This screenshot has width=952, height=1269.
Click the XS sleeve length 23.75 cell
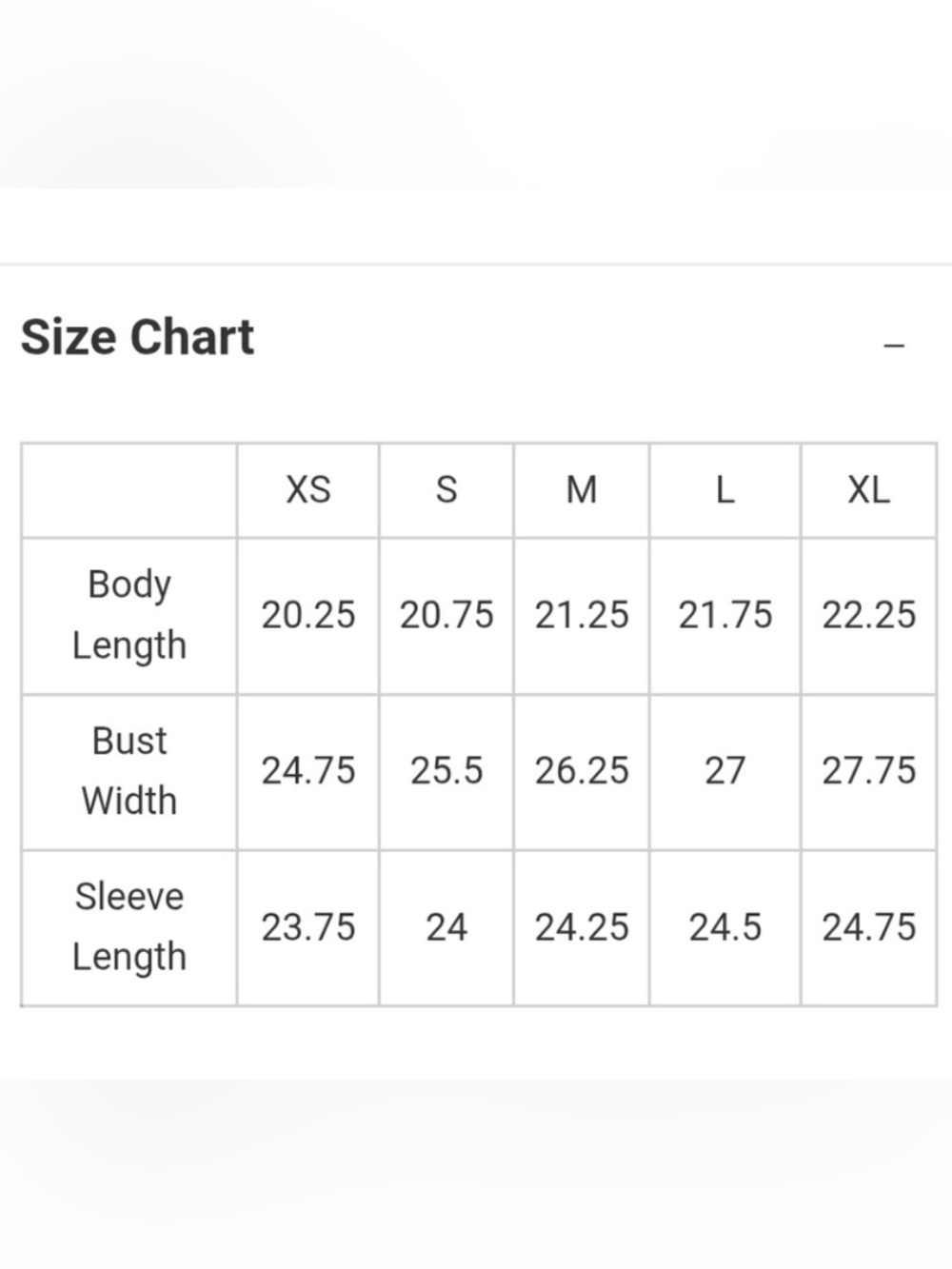[x=308, y=928]
